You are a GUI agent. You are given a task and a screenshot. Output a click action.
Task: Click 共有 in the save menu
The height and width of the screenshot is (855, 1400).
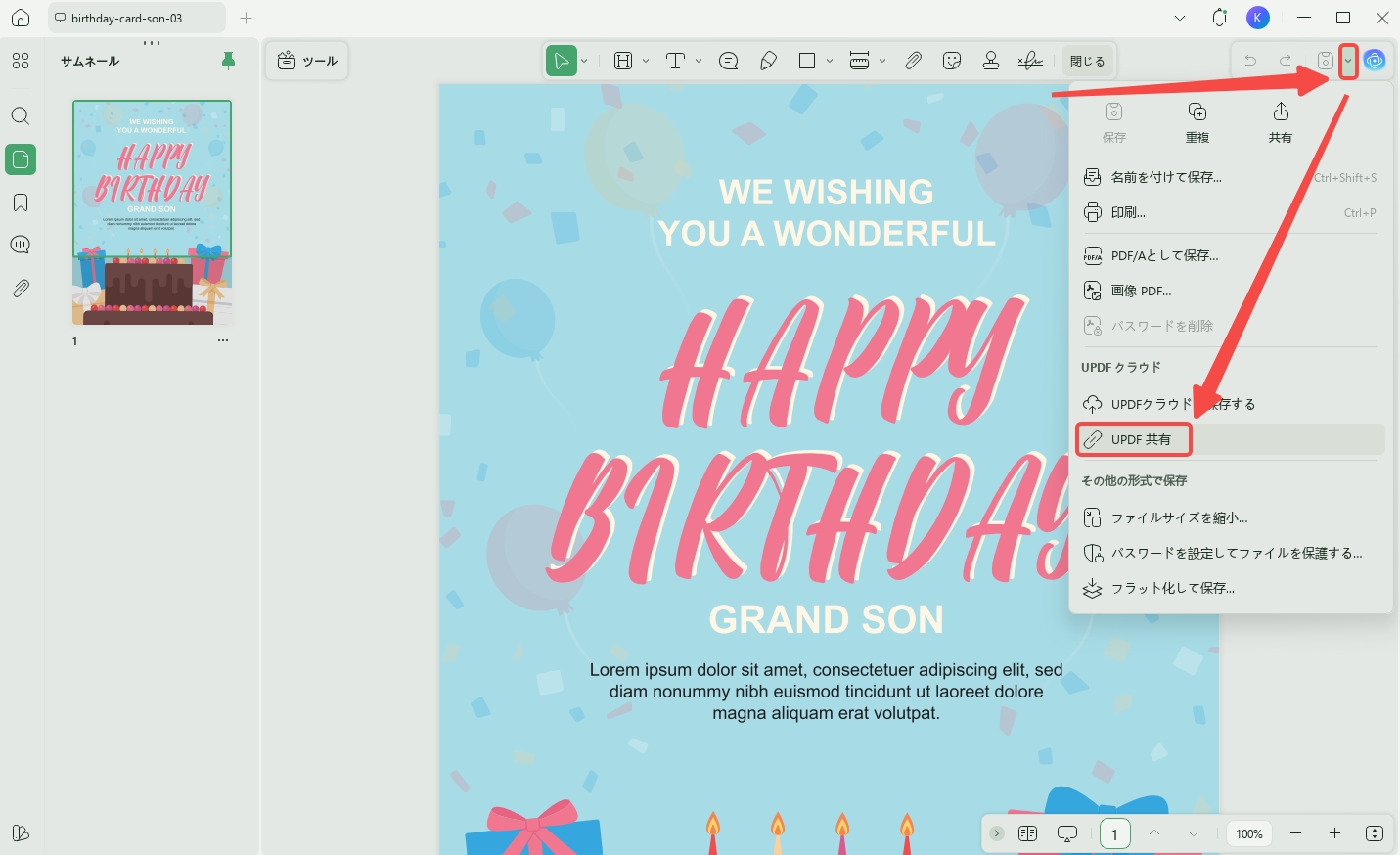[x=1281, y=123]
